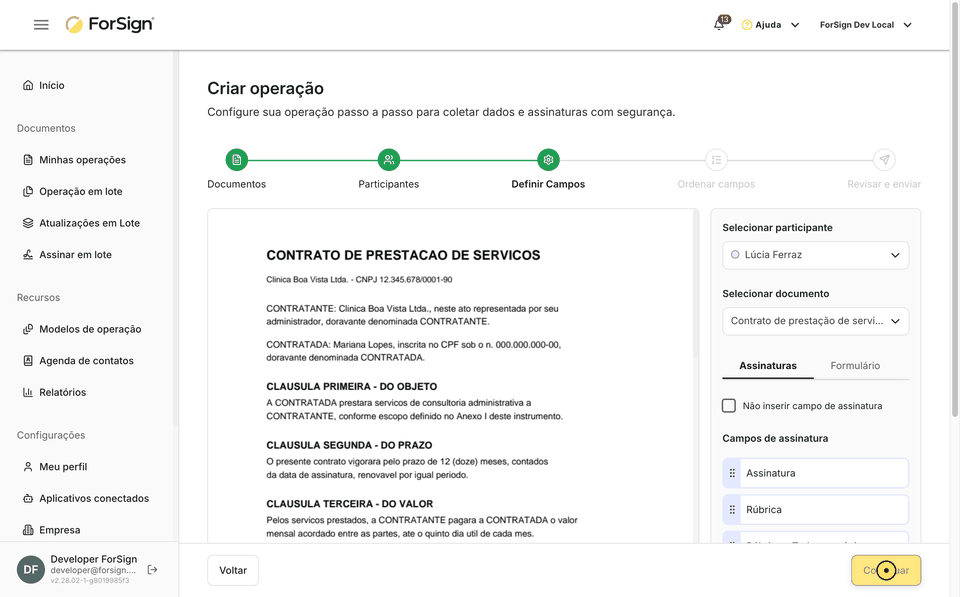
Task: Click Operação em lote icon
Action: 28,191
